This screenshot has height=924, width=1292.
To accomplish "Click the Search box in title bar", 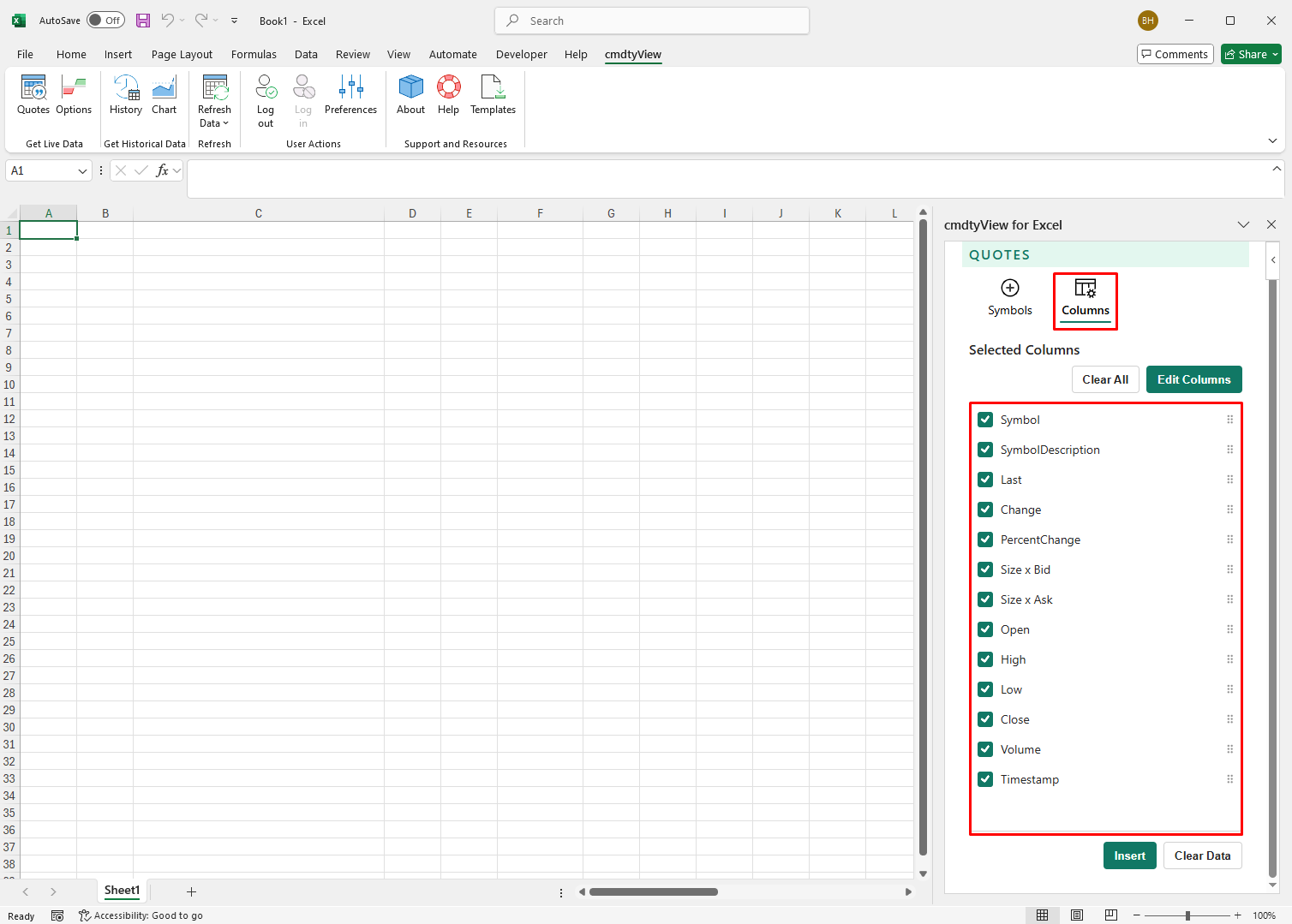I will [x=652, y=21].
